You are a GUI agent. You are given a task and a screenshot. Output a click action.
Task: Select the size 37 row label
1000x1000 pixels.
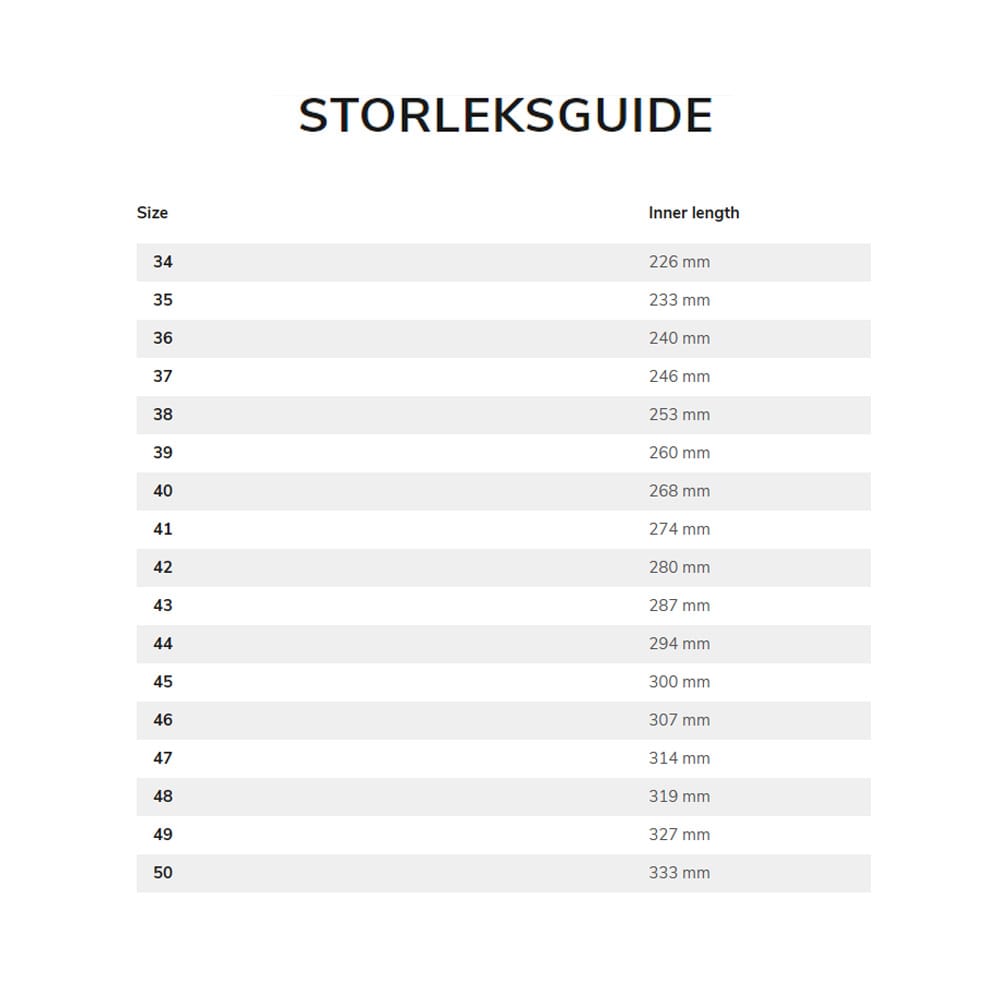[163, 376]
